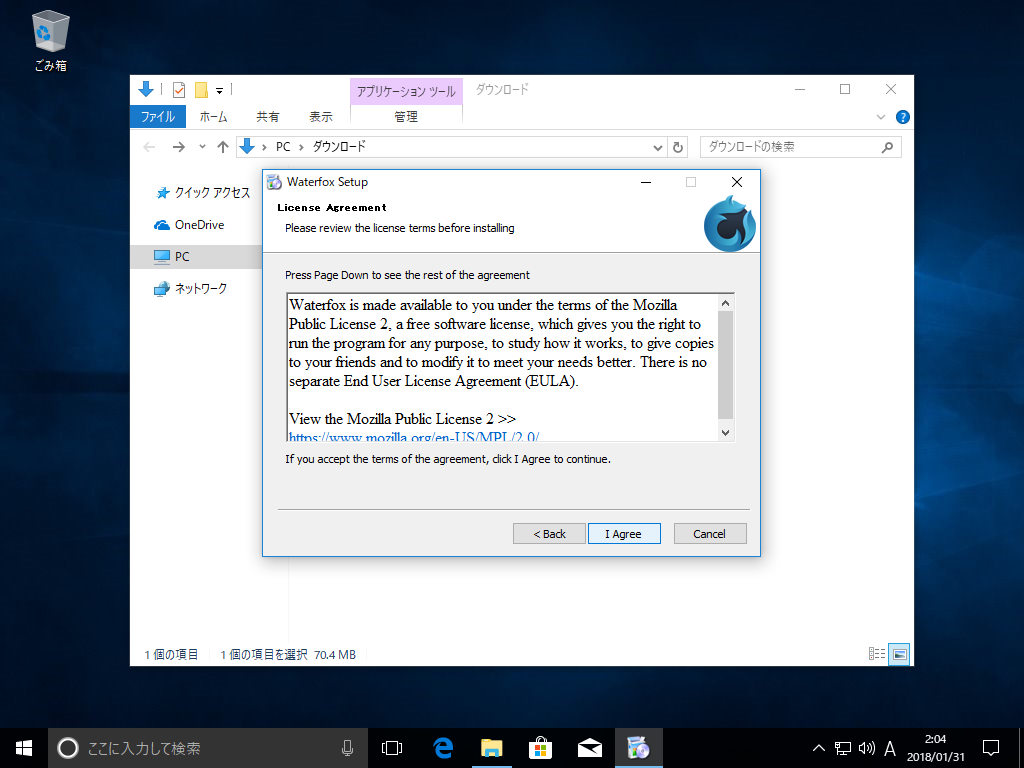Click the Waterfox logo in setup header
The width and height of the screenshot is (1024, 768).
tap(729, 223)
